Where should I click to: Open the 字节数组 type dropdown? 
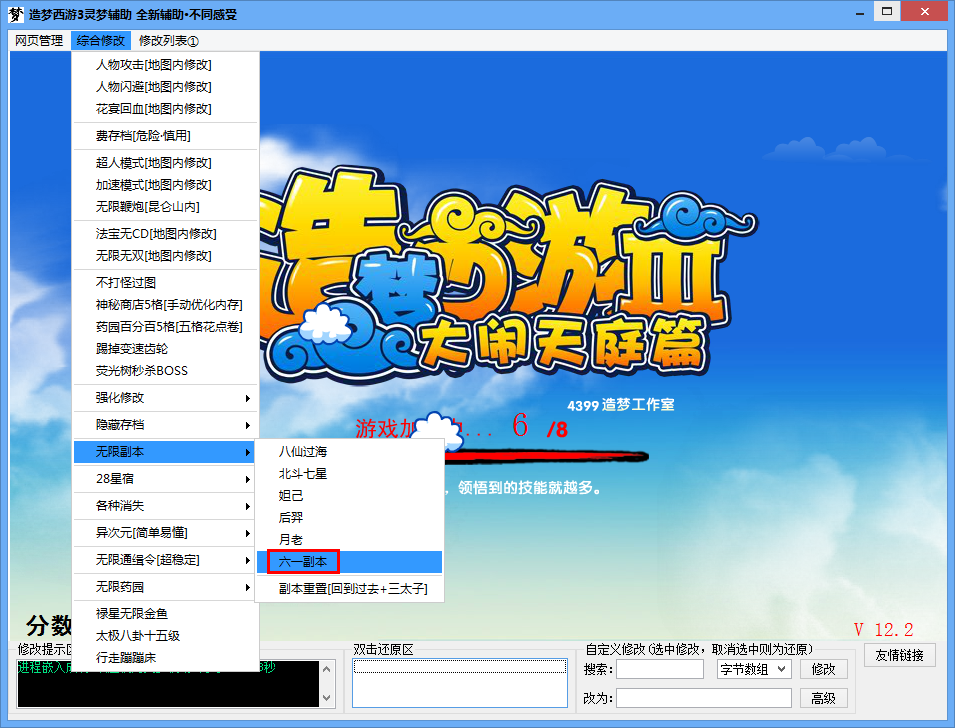tap(755, 669)
